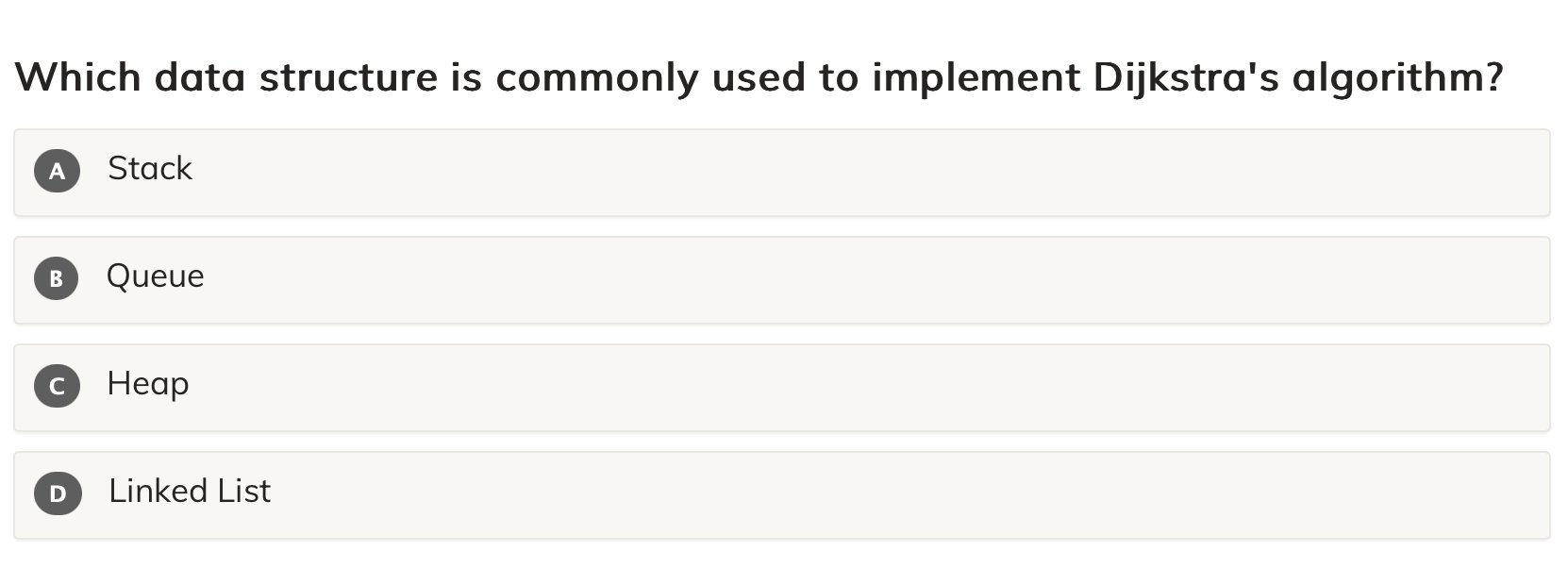Image resolution: width=1568 pixels, height=568 pixels.
Task: Click the answer card containing Queue
Action: tap(781, 280)
